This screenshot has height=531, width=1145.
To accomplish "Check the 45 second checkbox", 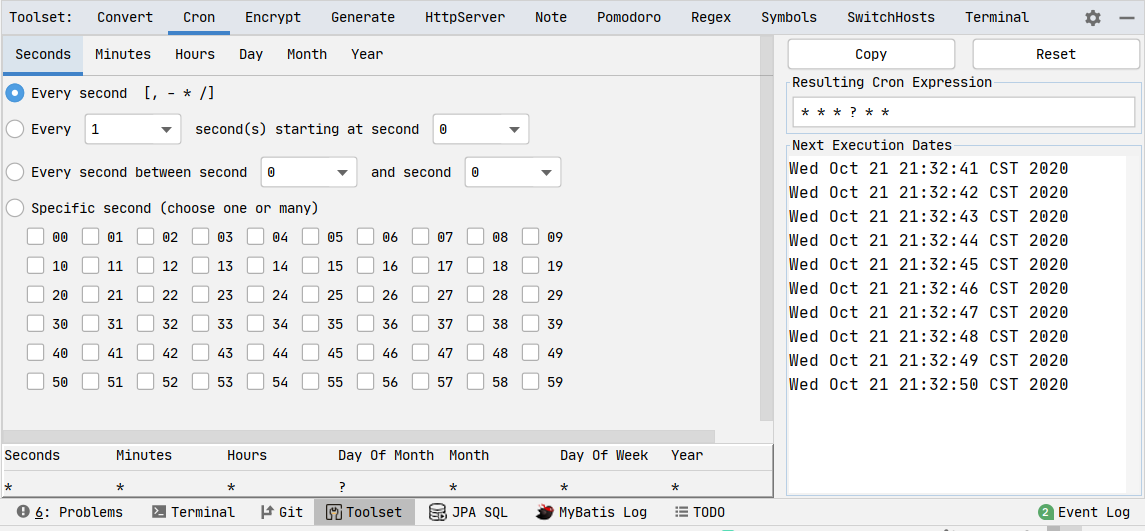I will click(311, 353).
